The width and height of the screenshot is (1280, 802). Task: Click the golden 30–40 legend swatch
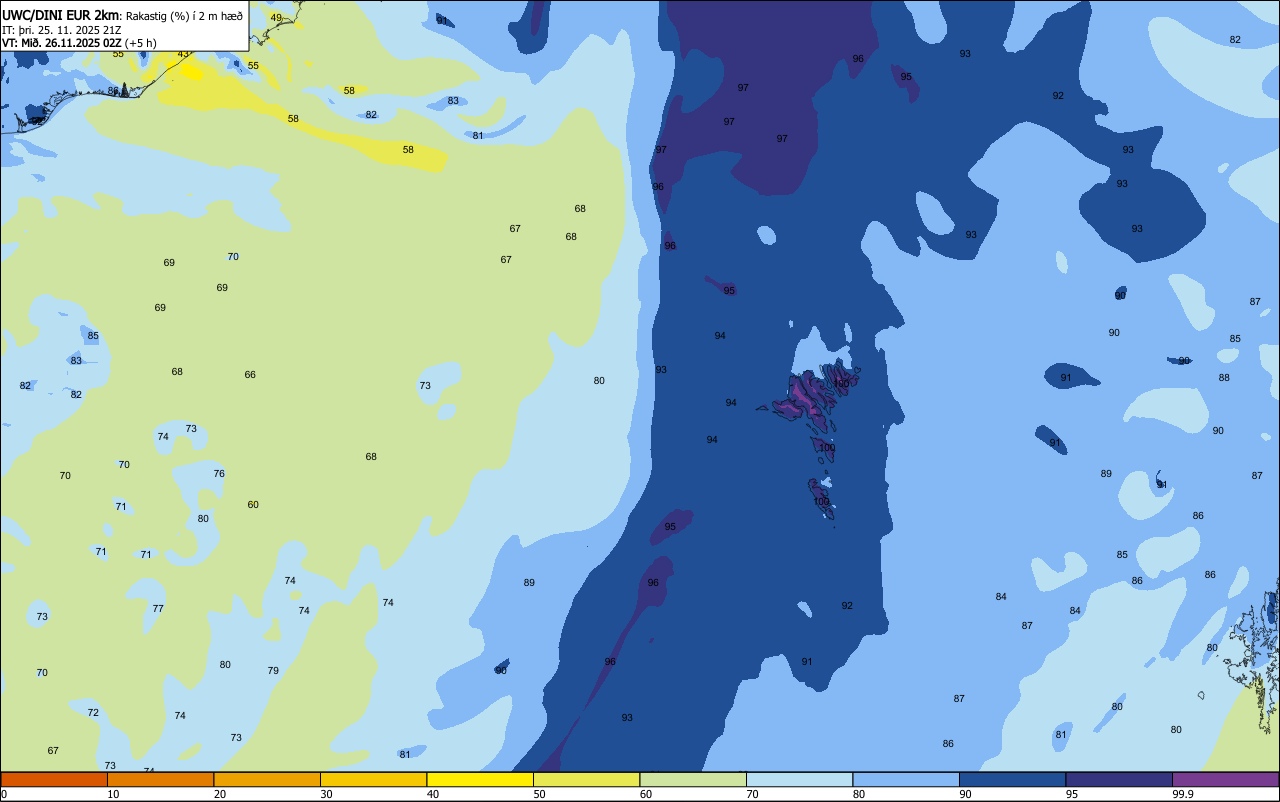[373, 779]
